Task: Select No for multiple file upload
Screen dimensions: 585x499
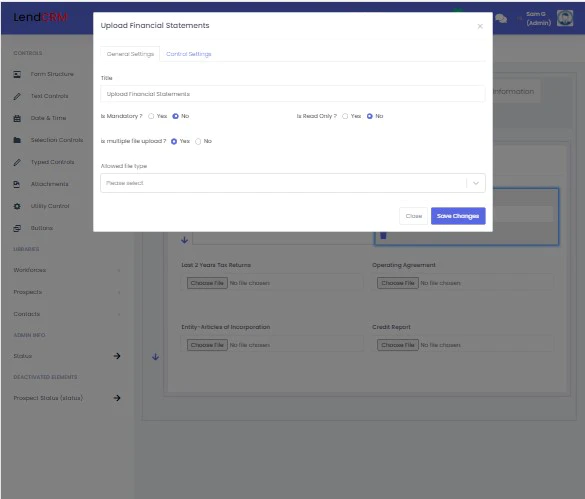Action: [x=198, y=141]
